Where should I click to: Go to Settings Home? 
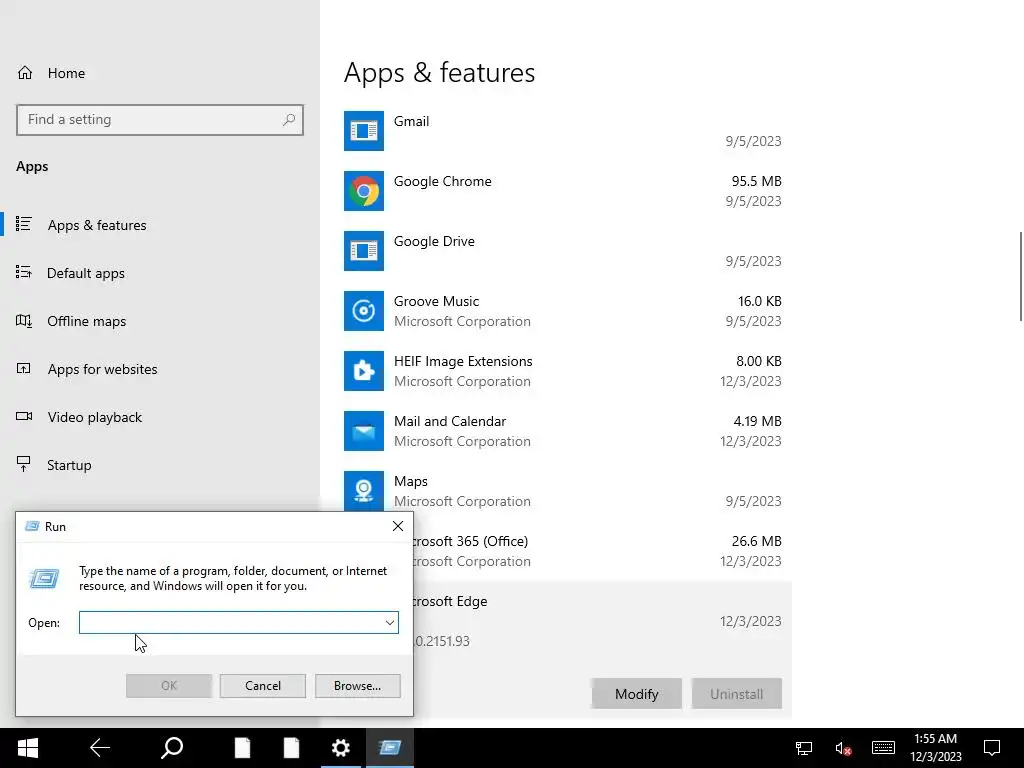coord(51,73)
